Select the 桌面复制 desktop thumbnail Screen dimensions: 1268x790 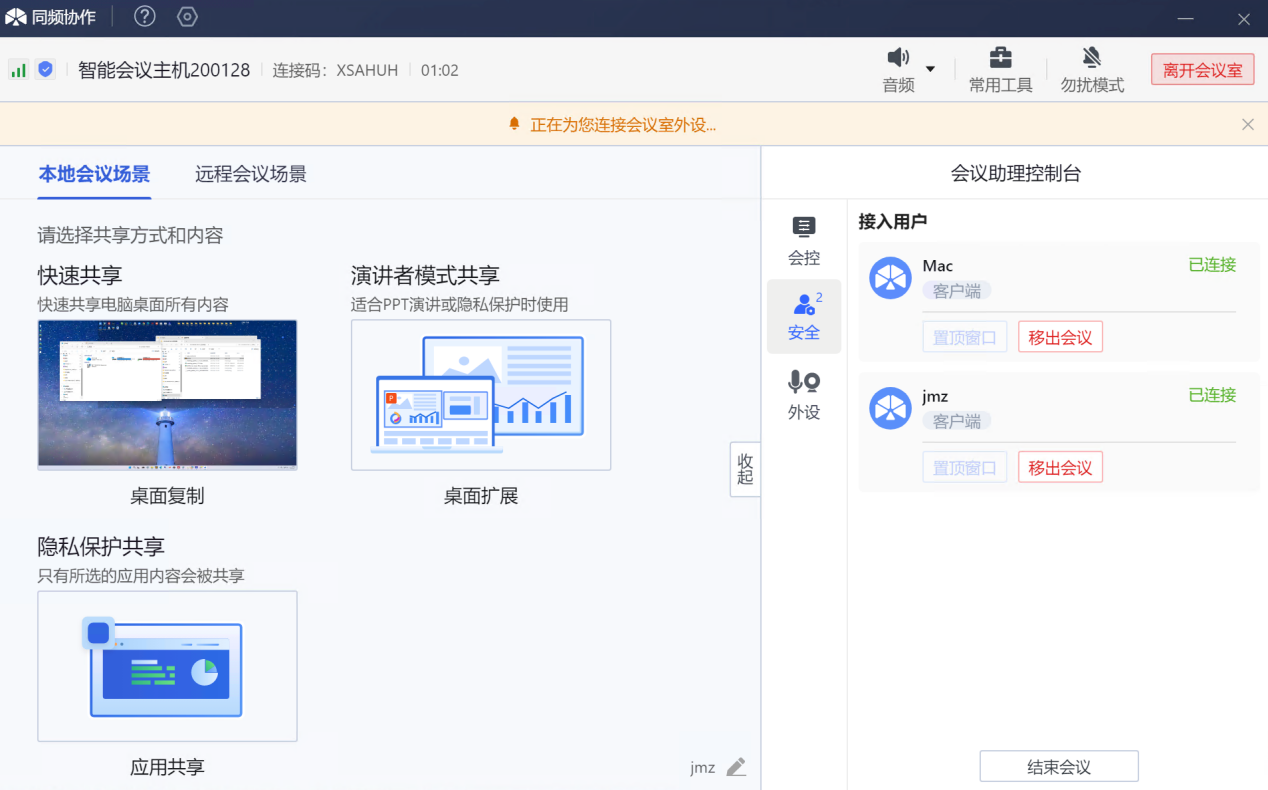(167, 395)
